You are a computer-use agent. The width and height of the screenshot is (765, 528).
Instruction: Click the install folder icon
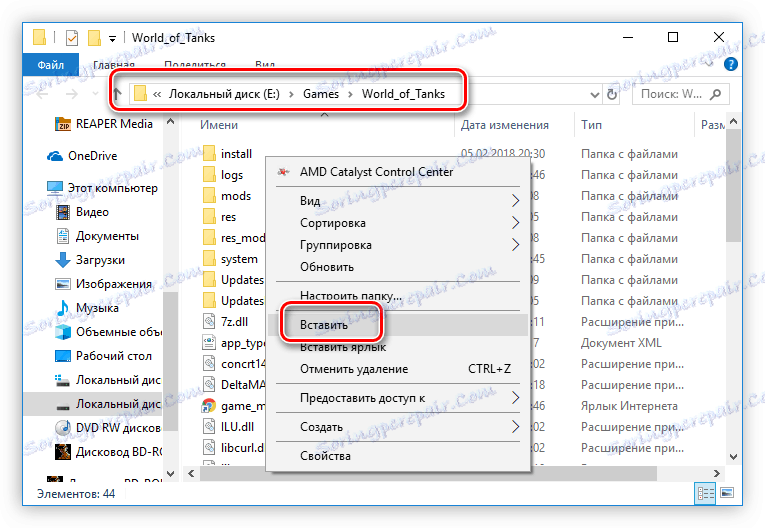click(209, 154)
